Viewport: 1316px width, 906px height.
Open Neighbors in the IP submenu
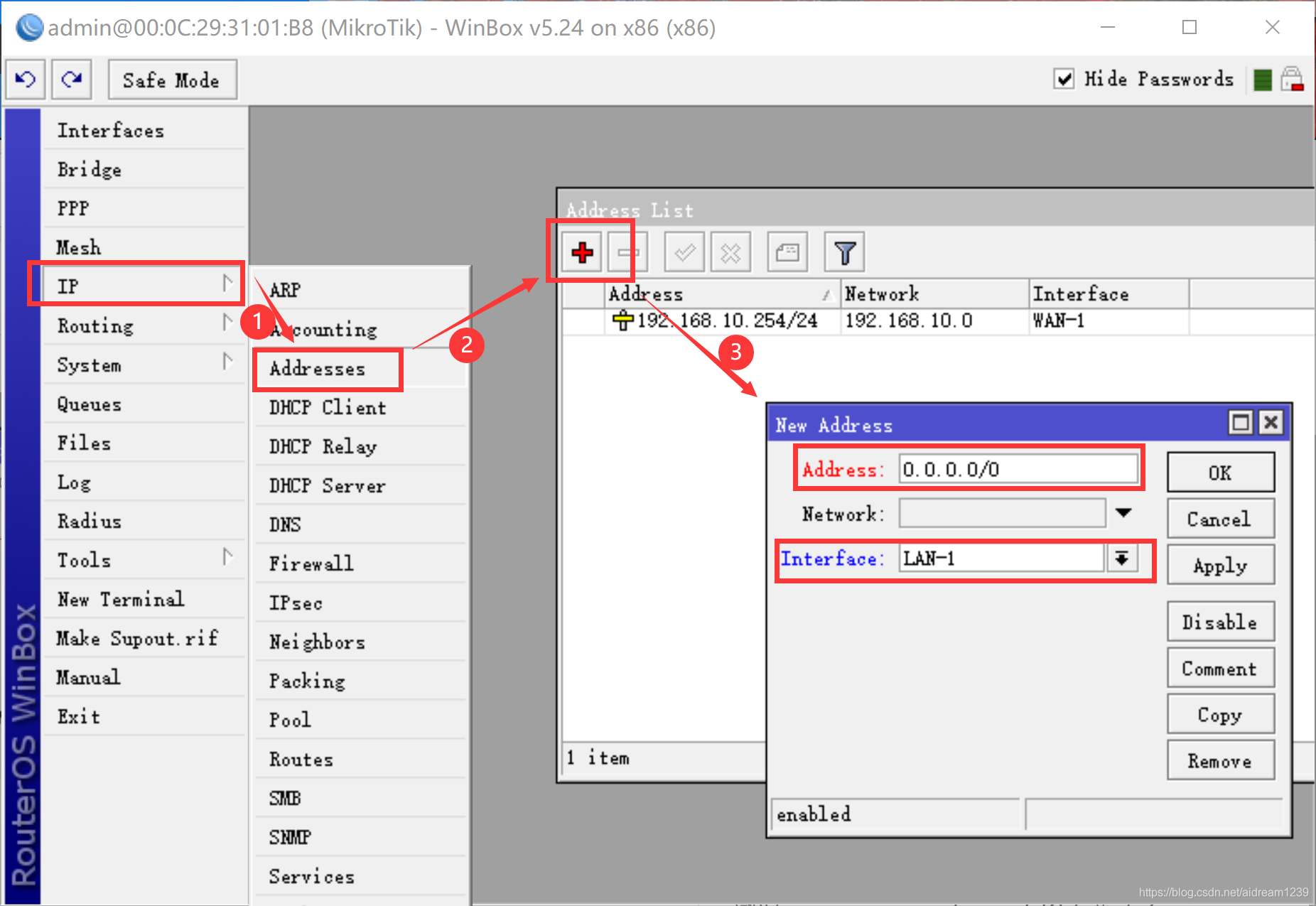pyautogui.click(x=360, y=642)
